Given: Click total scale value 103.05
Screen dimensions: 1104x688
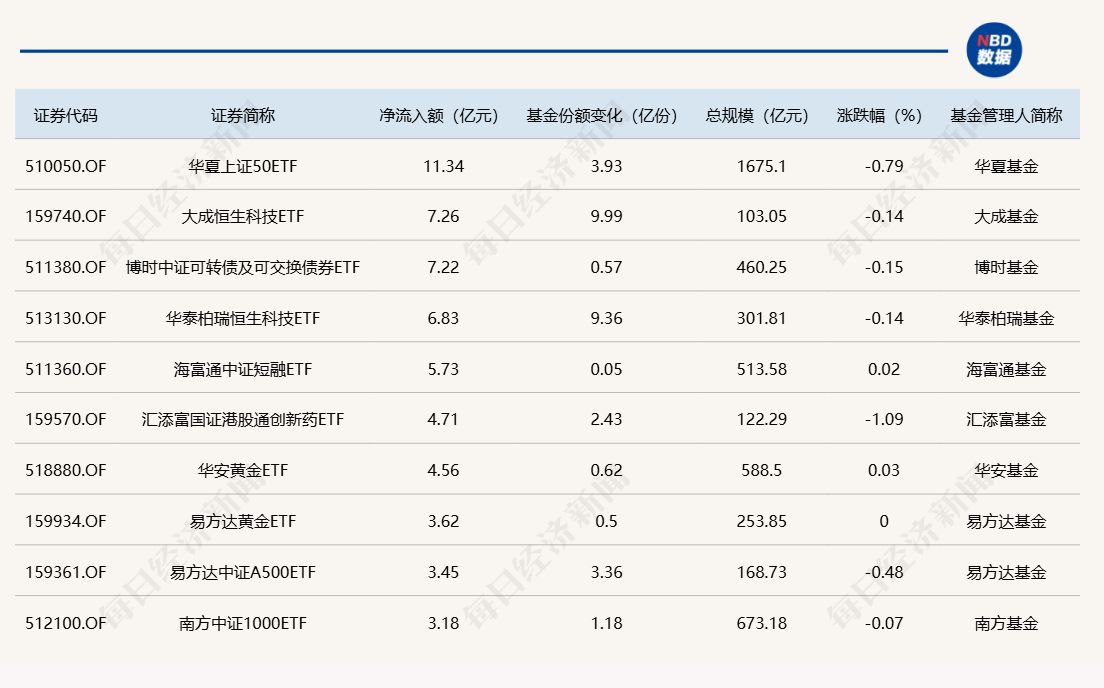Looking at the screenshot, I should [x=762, y=216].
